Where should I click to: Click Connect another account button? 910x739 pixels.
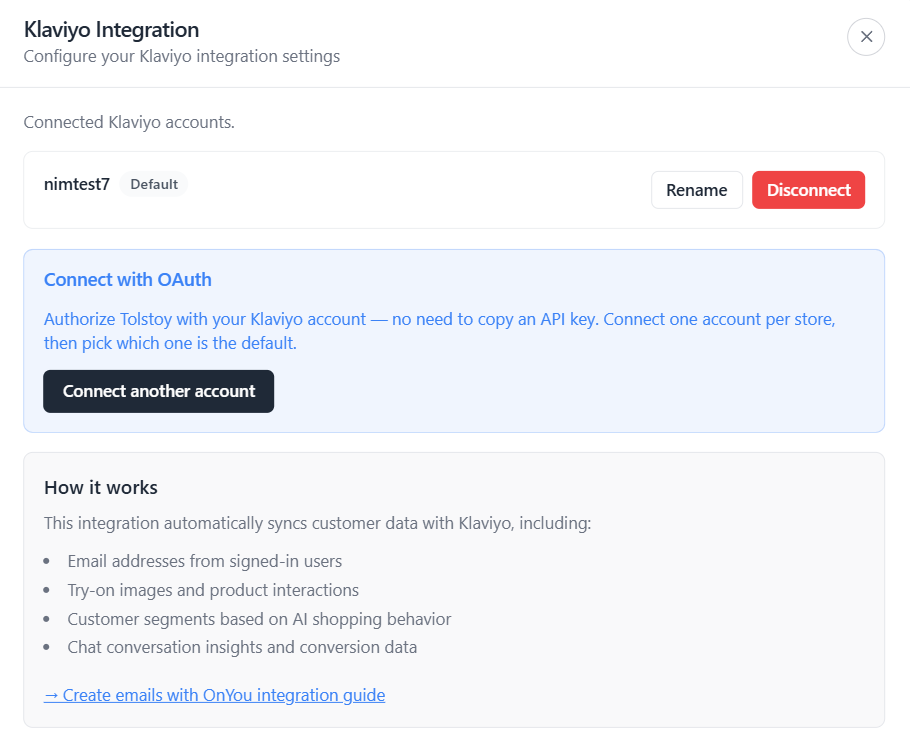(158, 391)
